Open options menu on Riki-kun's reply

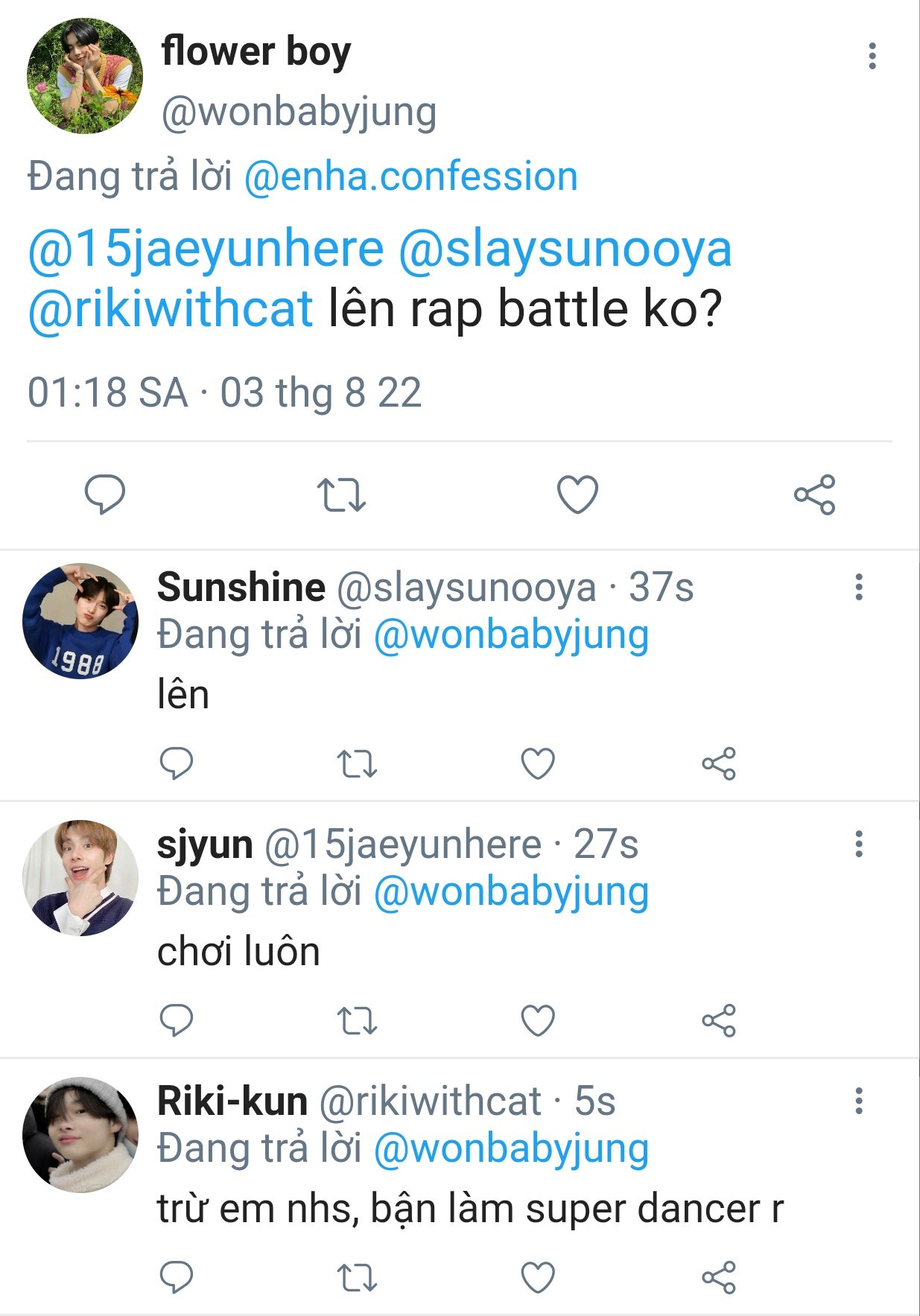[x=859, y=1101]
